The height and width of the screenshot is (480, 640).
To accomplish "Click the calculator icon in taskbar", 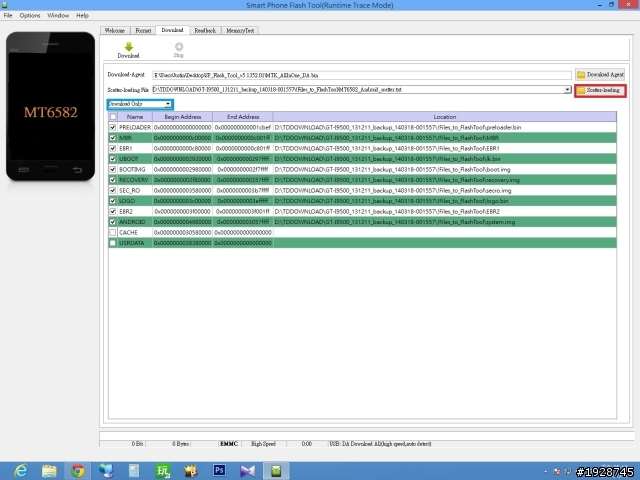I will coord(134,471).
